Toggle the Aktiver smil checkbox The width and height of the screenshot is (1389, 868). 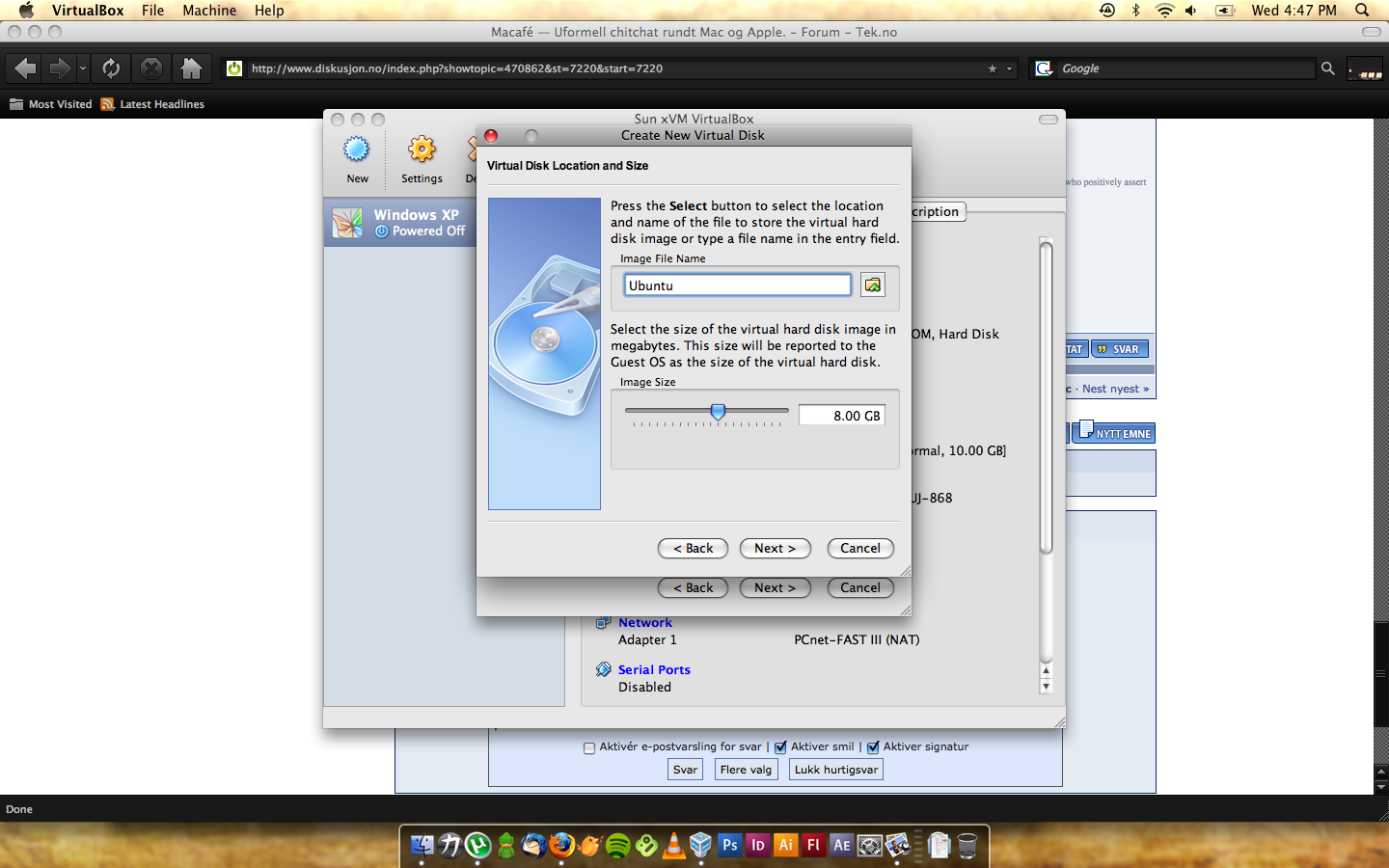point(780,747)
